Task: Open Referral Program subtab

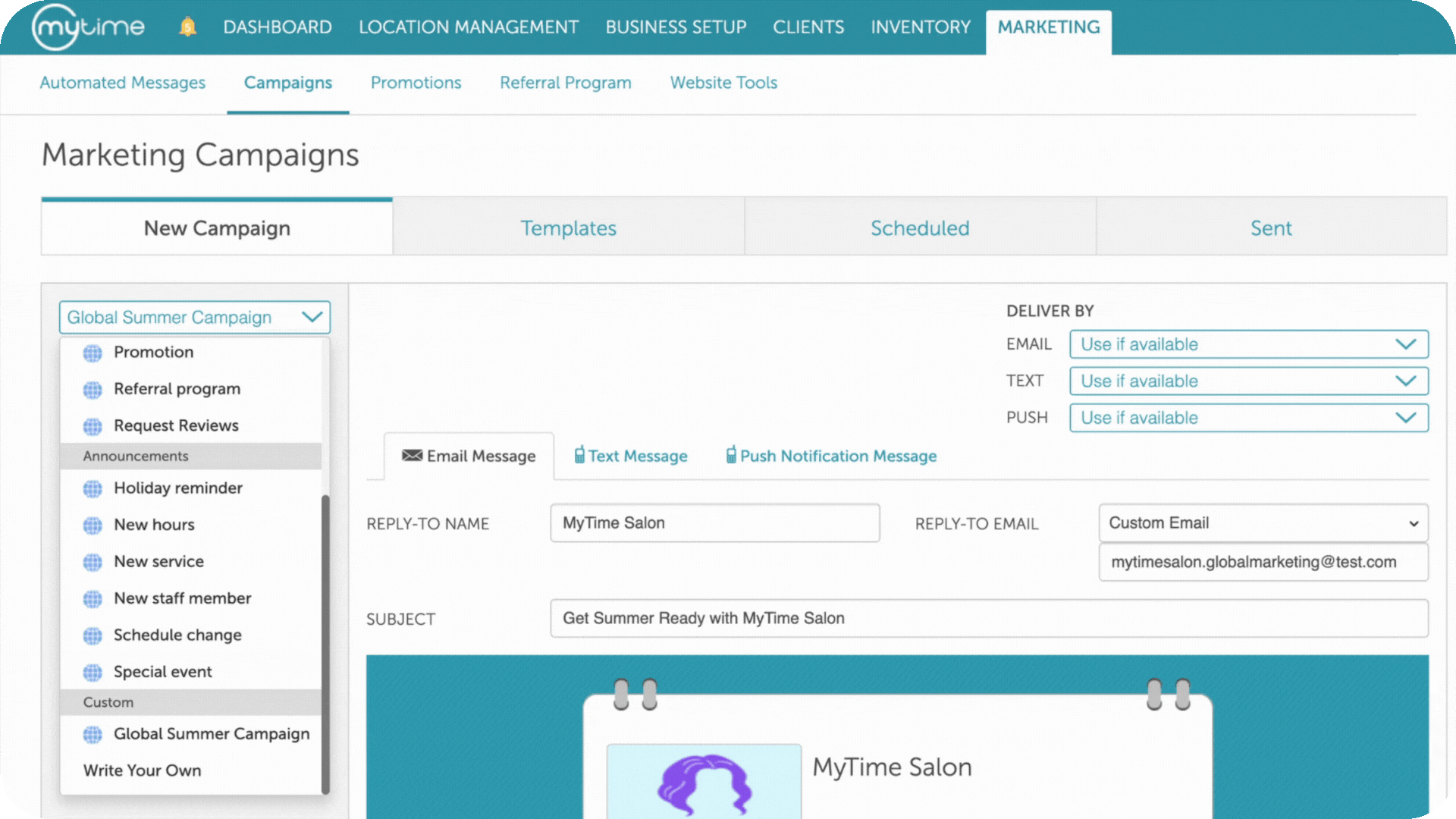Action: click(x=566, y=83)
